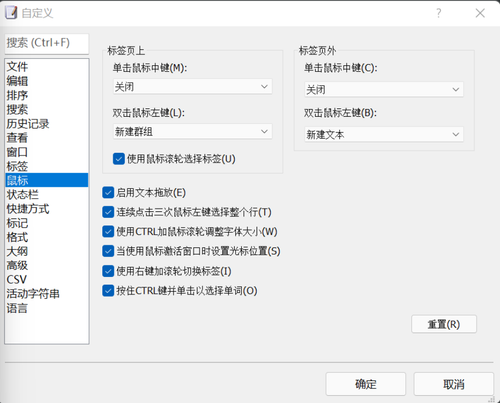Expand 双击鼠标左键(L) dropdown showing 新建群组

pyautogui.click(x=193, y=132)
